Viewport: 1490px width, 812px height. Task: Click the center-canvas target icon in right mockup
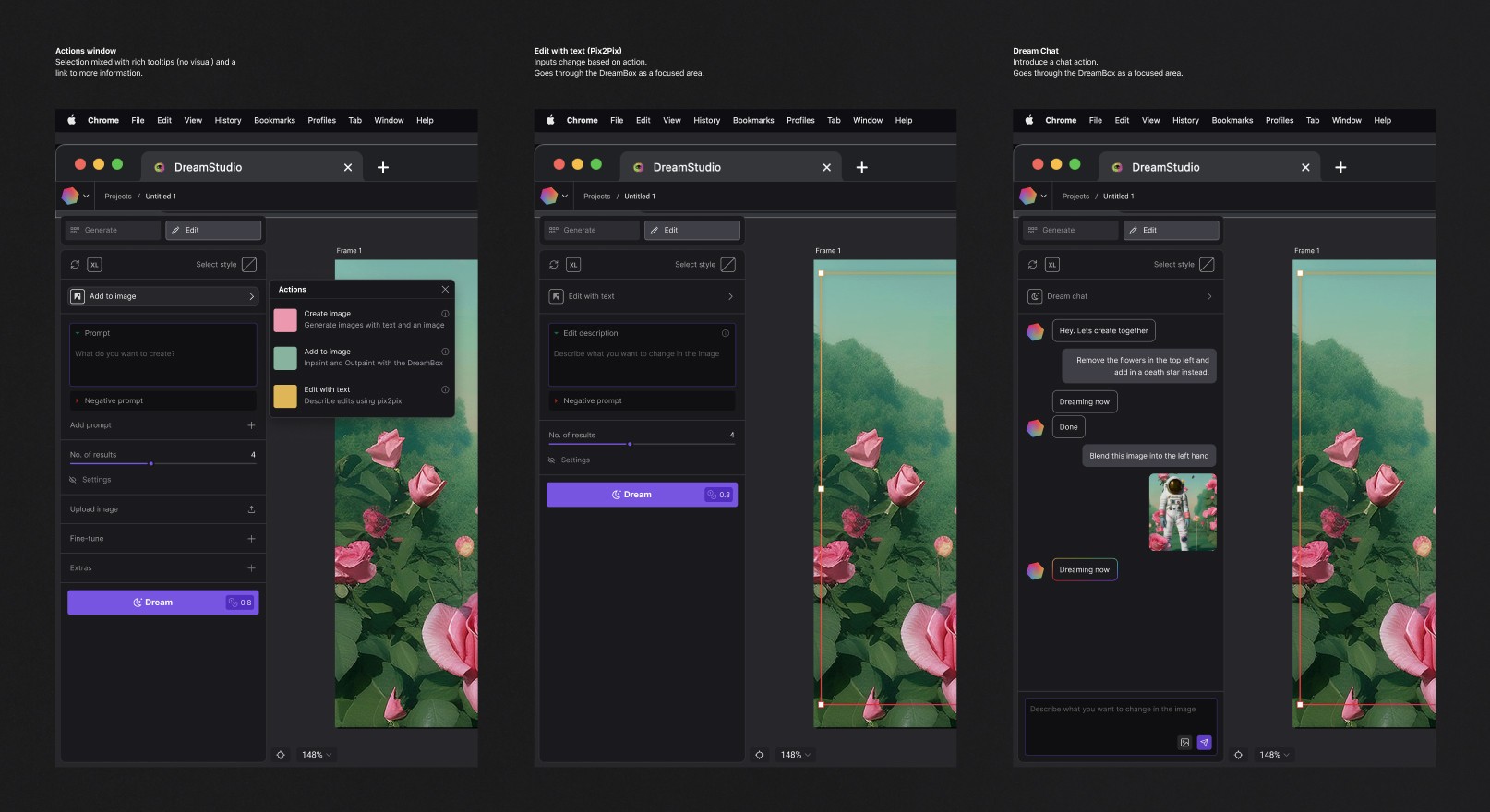pyautogui.click(x=1238, y=755)
